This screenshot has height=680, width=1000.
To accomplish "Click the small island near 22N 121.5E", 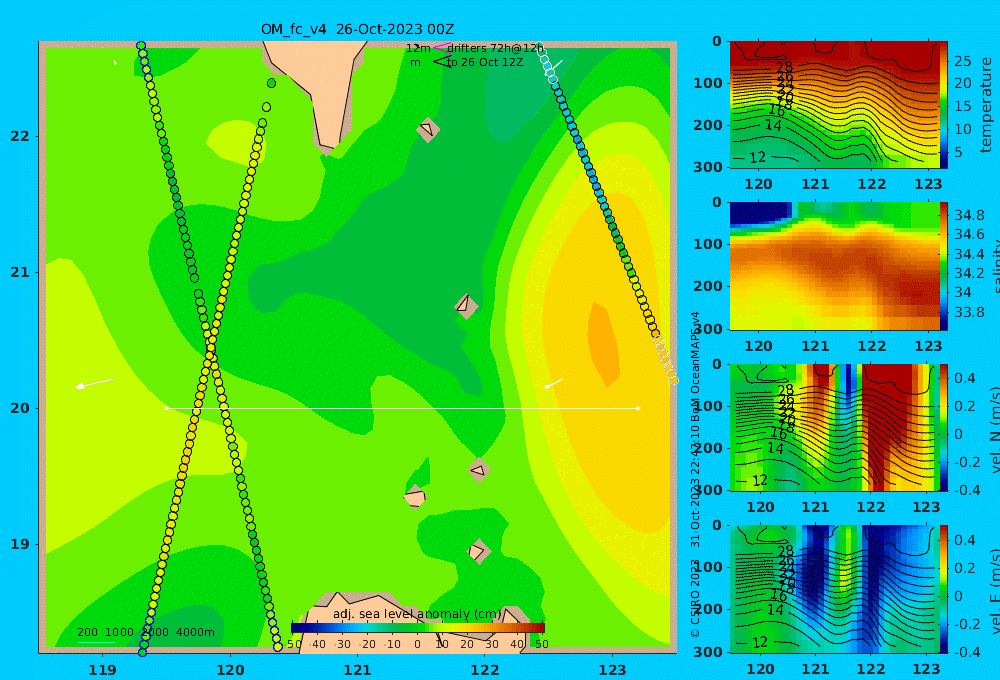I will tap(428, 129).
